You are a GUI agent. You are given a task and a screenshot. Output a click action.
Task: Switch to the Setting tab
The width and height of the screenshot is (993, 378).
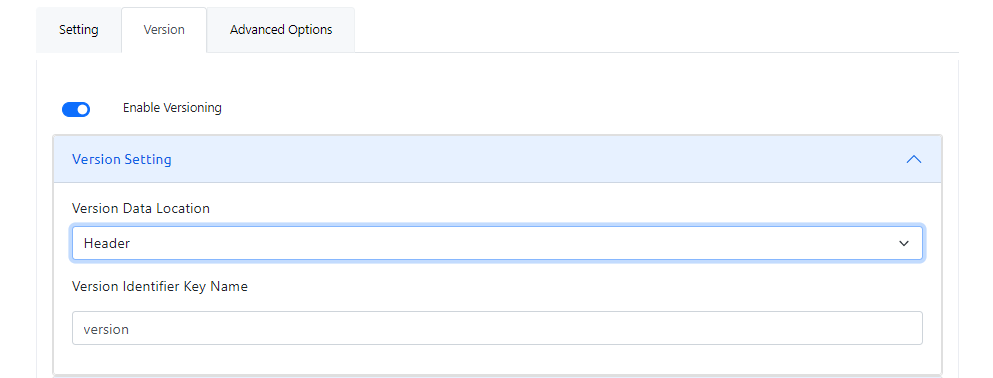tap(79, 30)
